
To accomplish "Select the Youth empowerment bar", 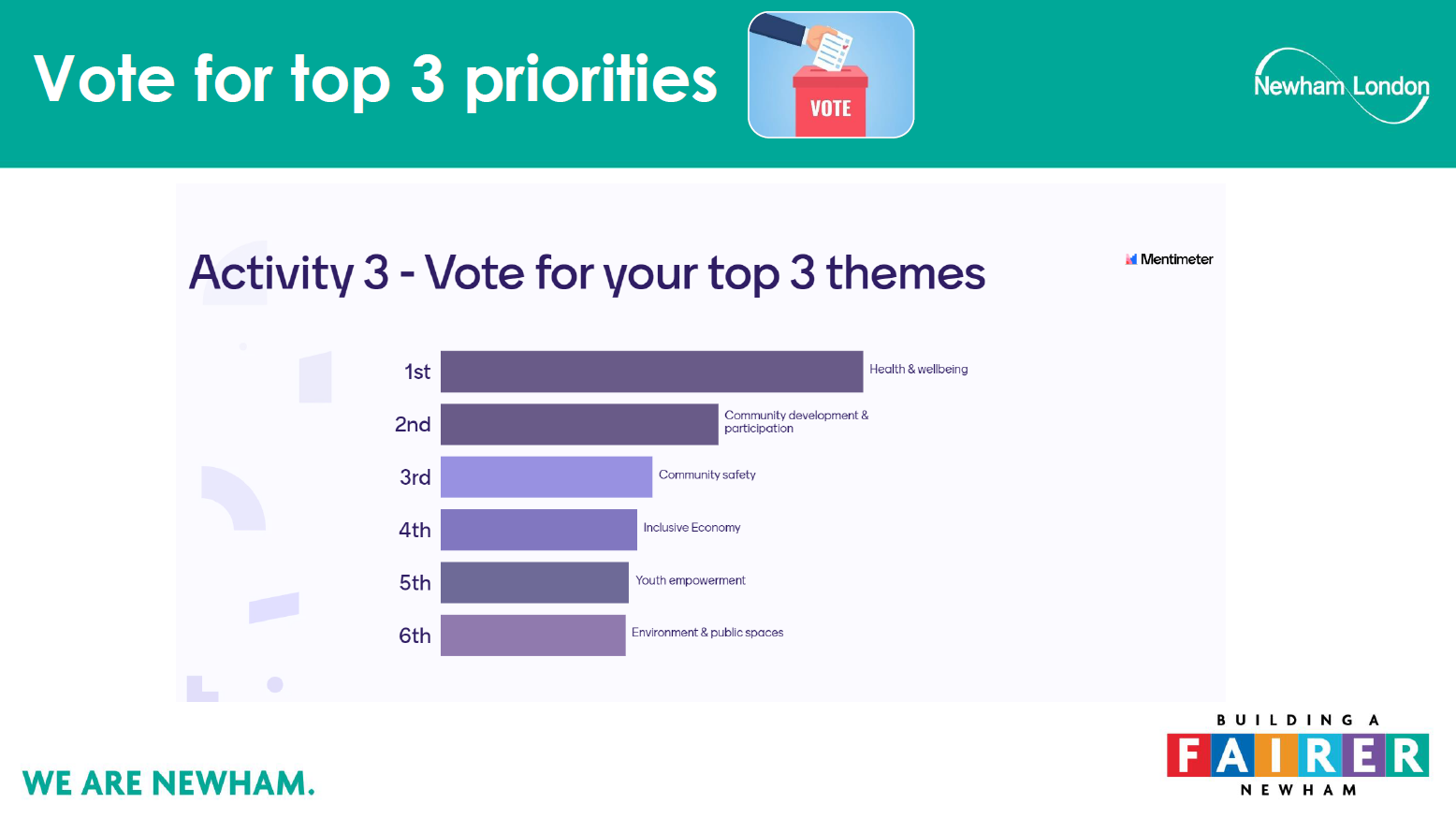I will tap(534, 582).
